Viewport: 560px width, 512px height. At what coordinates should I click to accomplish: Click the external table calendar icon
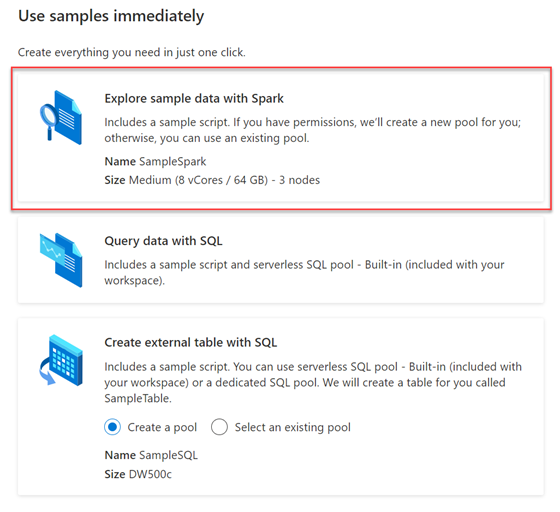click(x=61, y=360)
